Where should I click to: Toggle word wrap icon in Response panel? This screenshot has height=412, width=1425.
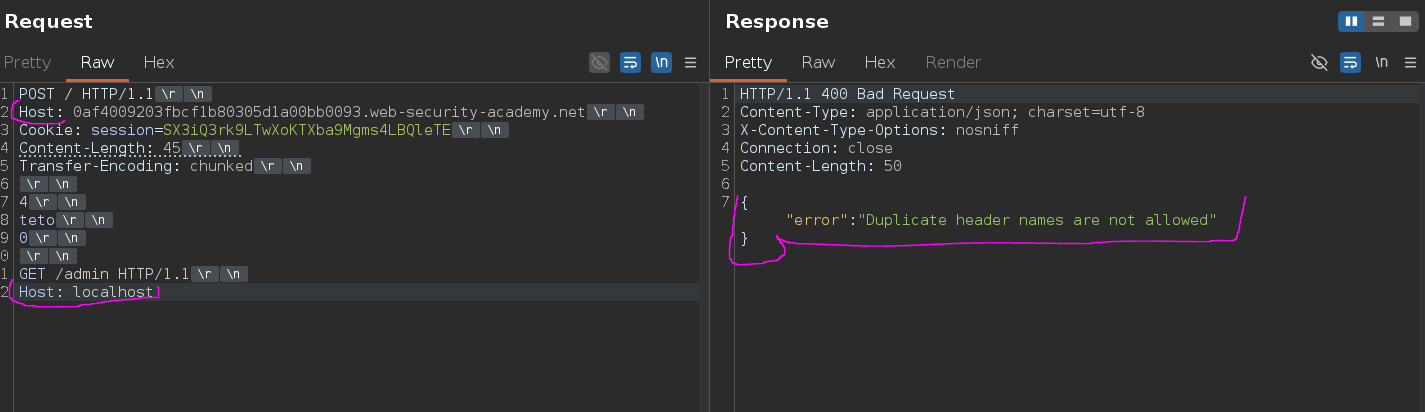1351,62
